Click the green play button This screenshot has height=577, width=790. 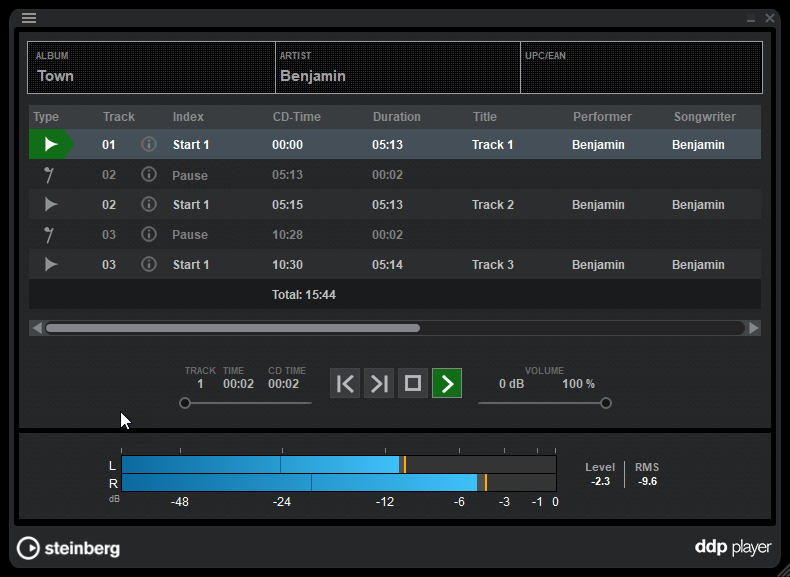click(447, 383)
